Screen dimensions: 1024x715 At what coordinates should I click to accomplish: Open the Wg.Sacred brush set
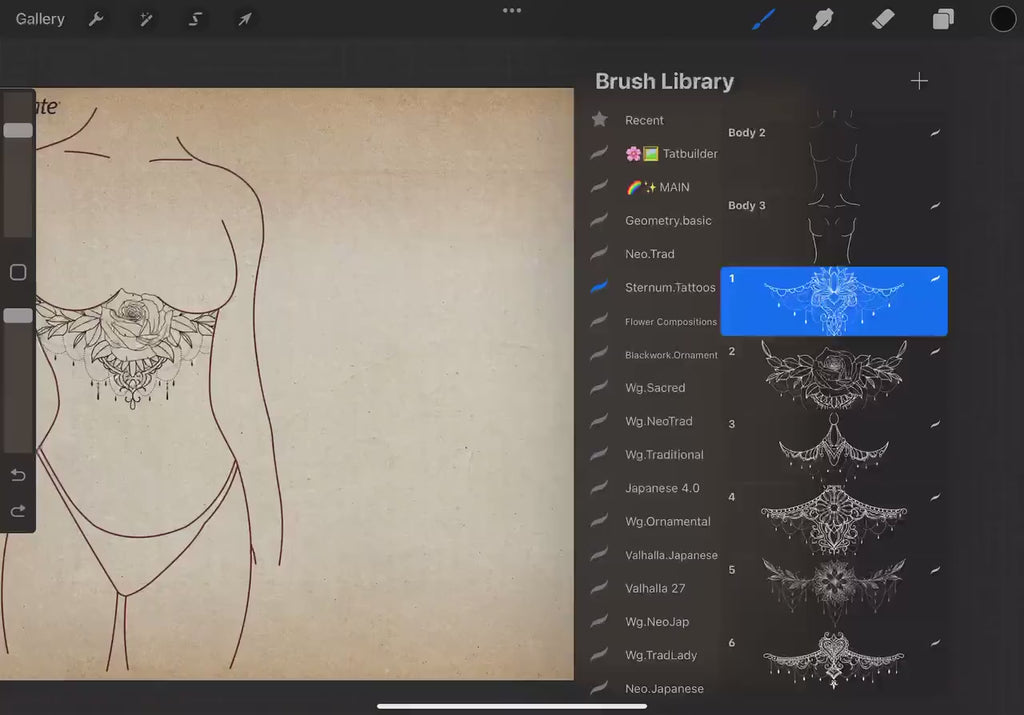tap(654, 388)
